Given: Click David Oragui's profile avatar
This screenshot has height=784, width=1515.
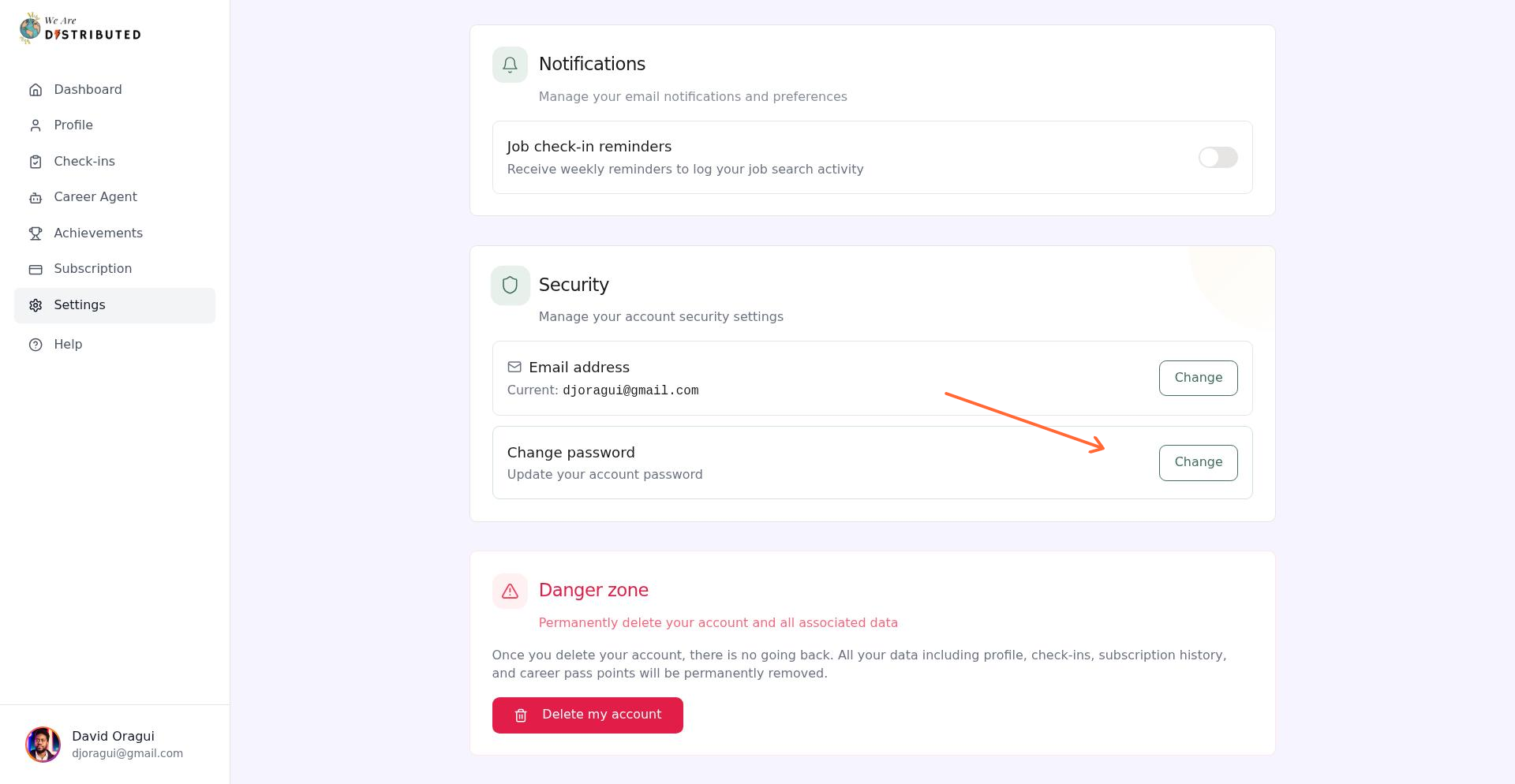Looking at the screenshot, I should tap(43, 744).
